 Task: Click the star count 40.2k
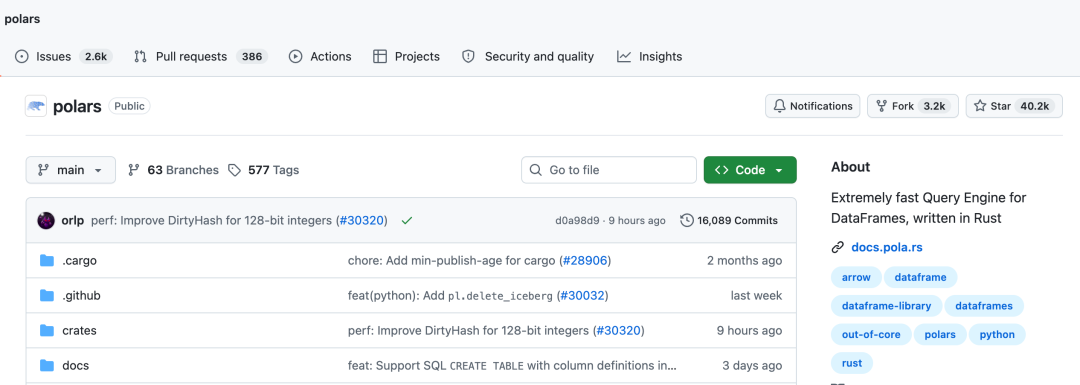tap(1035, 106)
